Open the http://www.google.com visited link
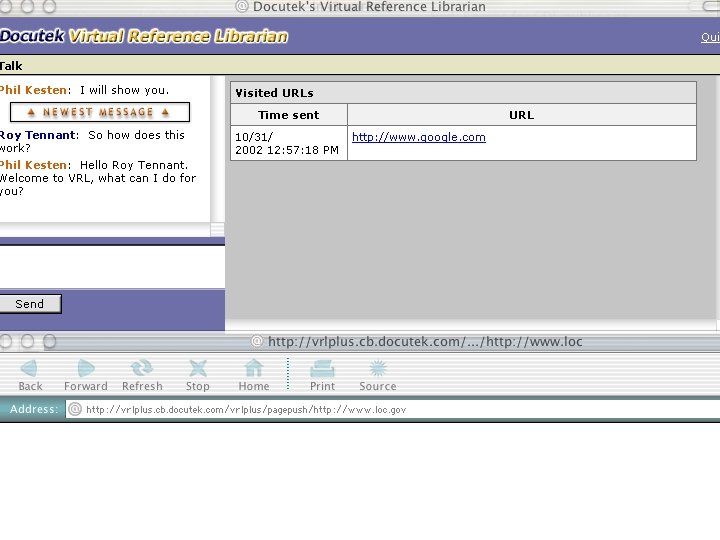This screenshot has width=720, height=540. [x=419, y=137]
